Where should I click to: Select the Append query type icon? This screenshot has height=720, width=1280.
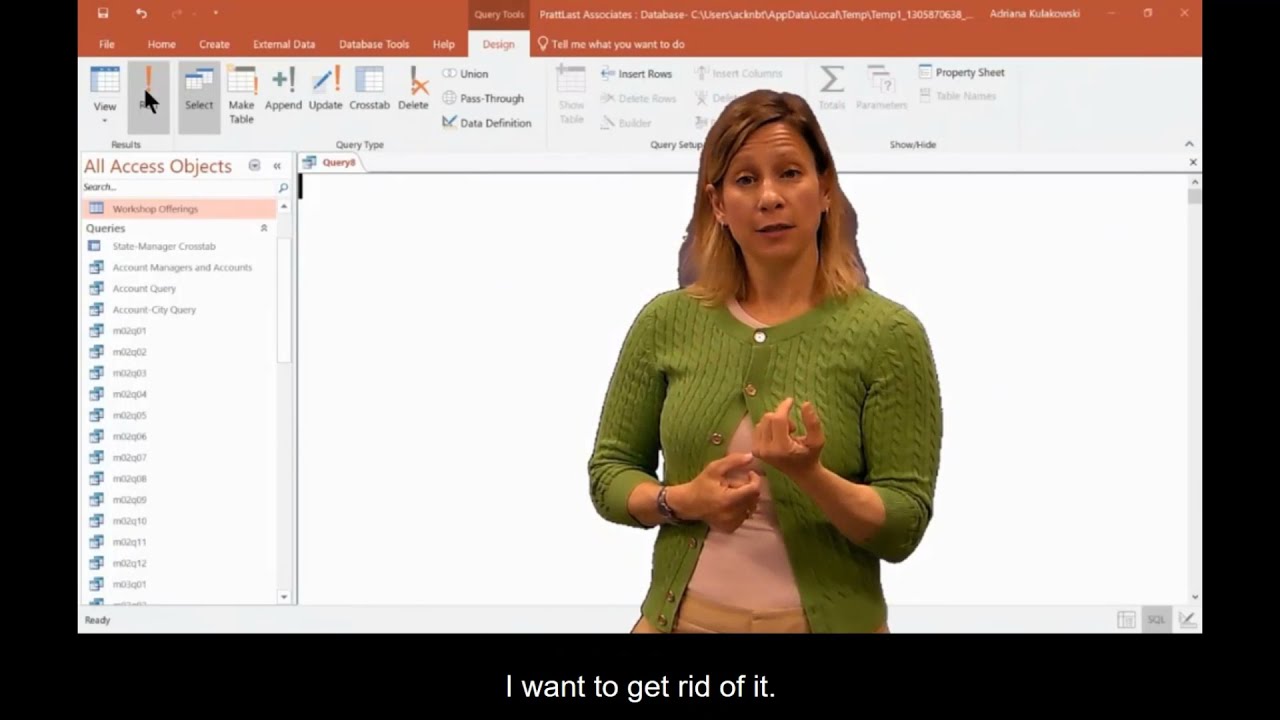click(283, 82)
